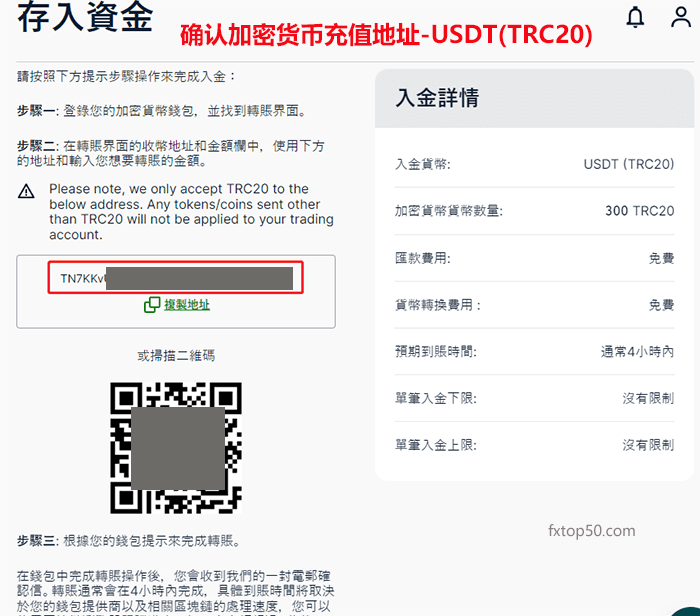Select the 300 TRC20 amount value
This screenshot has width=700, height=616.
coord(639,211)
